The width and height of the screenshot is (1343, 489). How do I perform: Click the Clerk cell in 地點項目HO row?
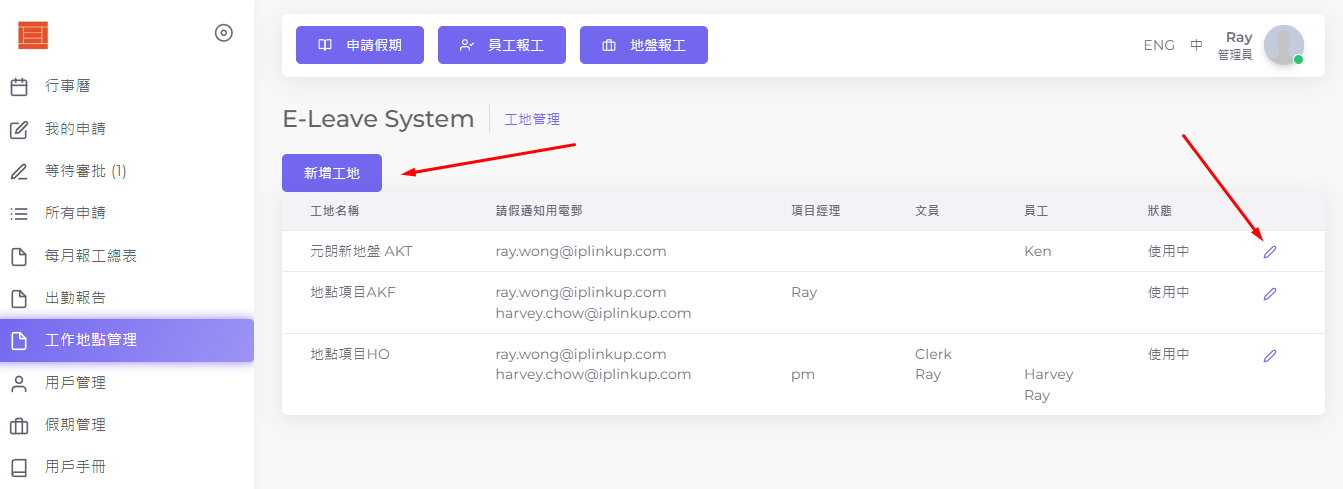933,354
